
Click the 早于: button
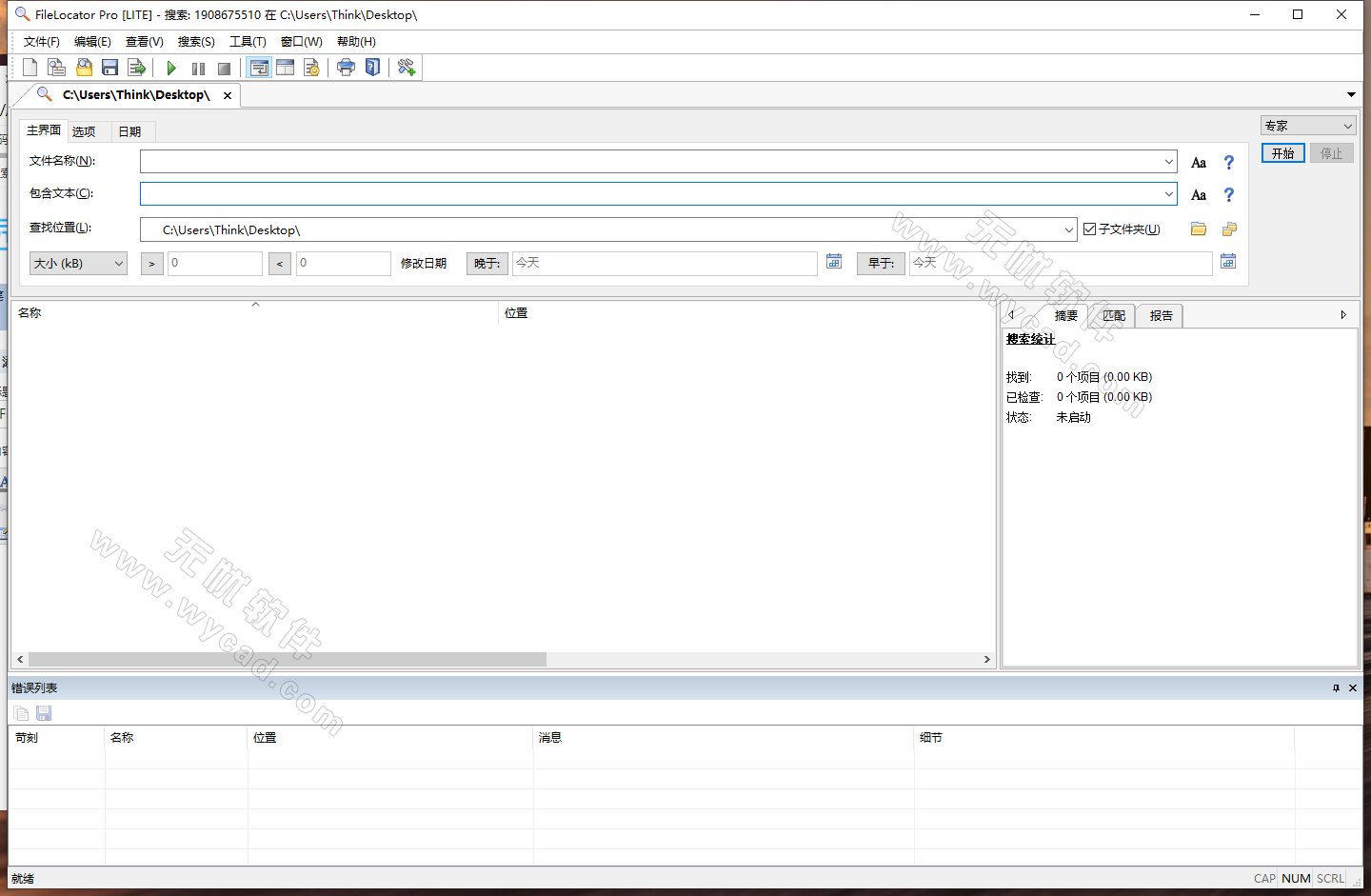click(881, 264)
